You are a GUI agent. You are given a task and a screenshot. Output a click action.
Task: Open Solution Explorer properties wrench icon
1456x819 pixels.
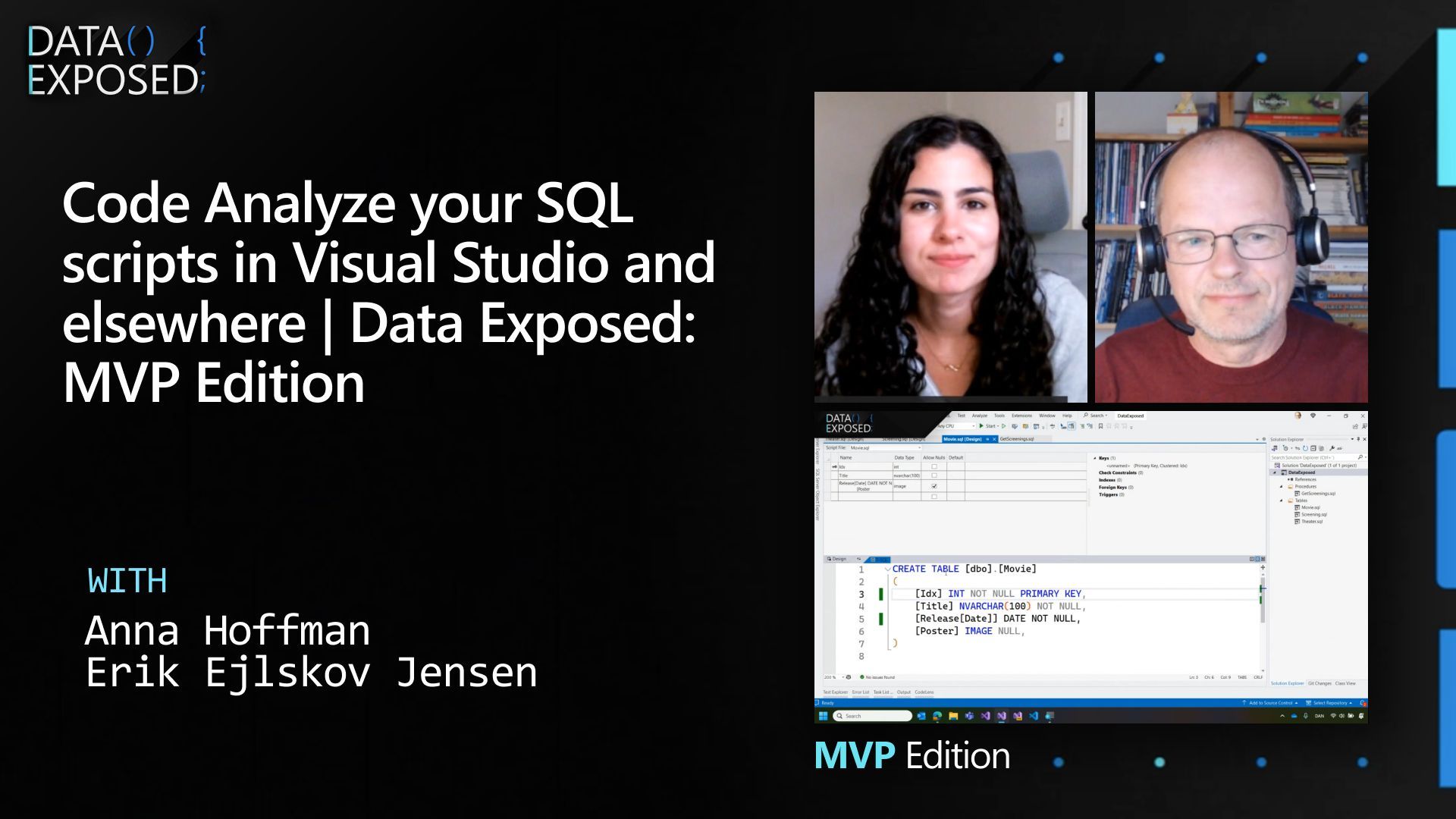(1332, 448)
